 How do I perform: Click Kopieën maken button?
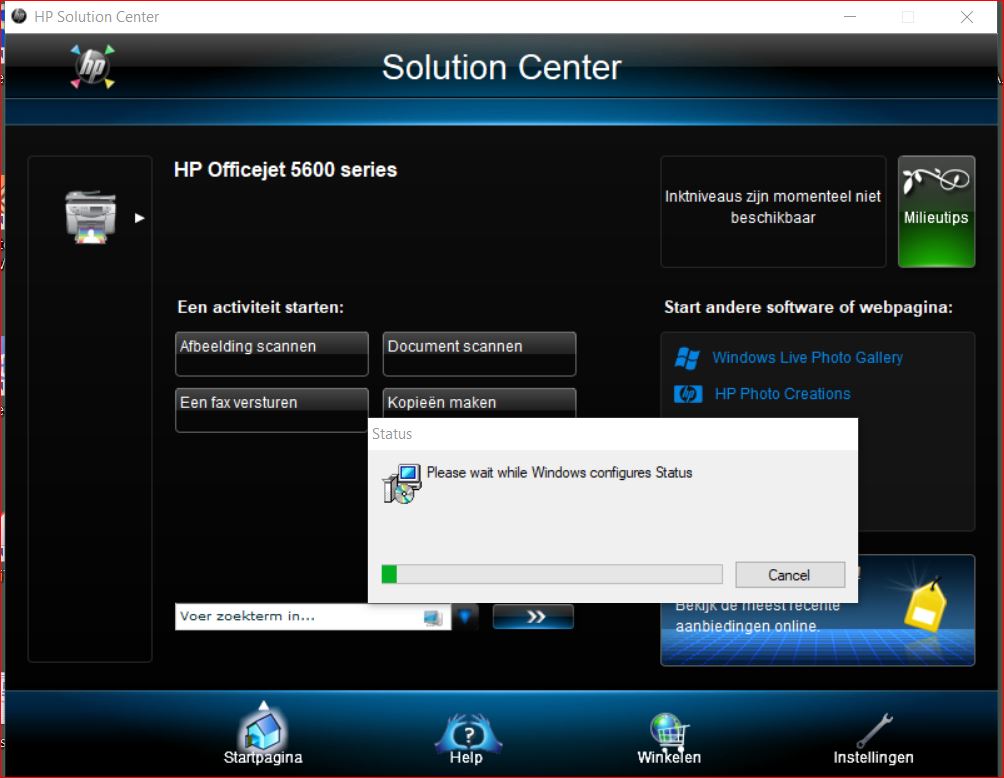(x=479, y=402)
